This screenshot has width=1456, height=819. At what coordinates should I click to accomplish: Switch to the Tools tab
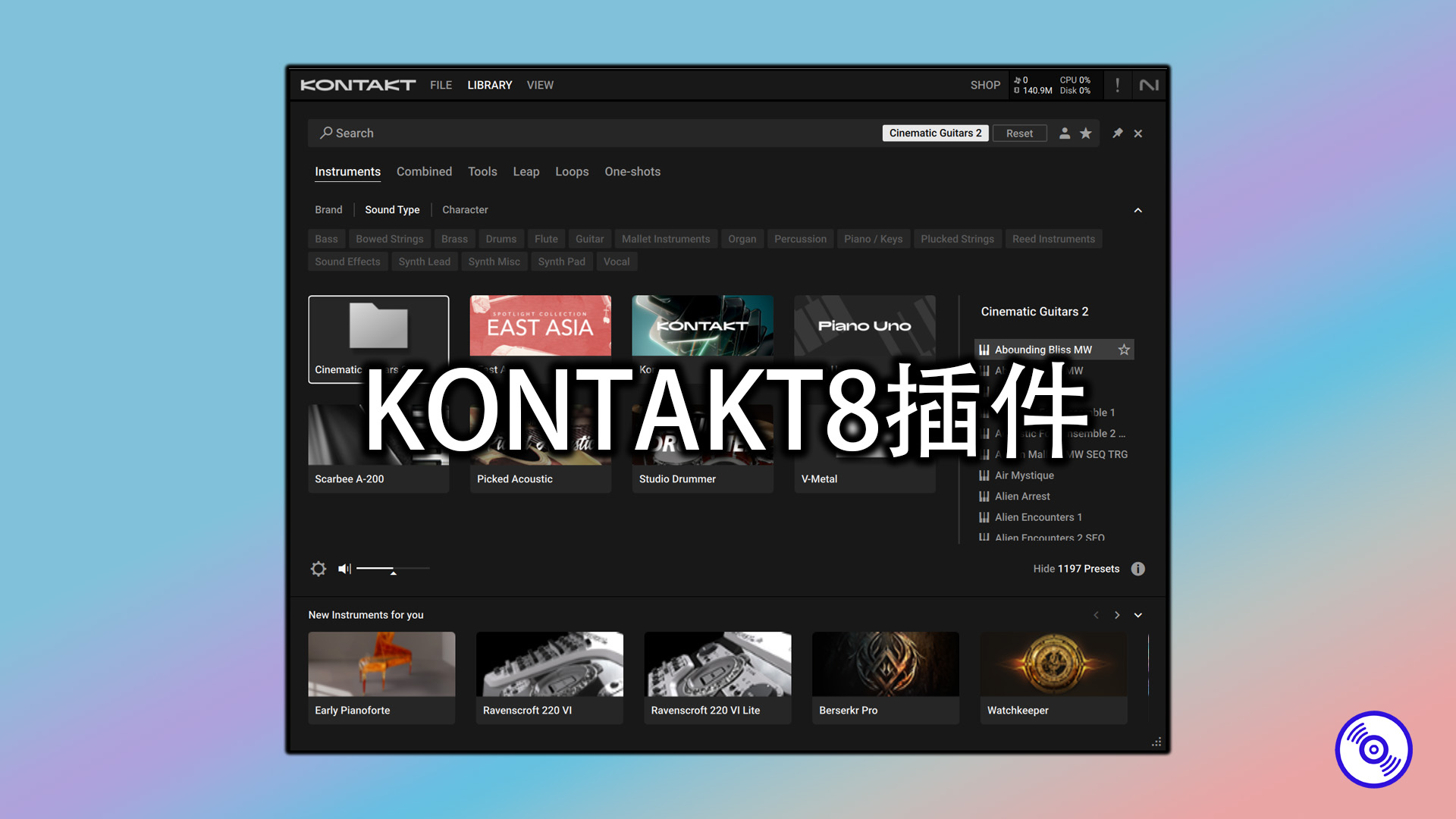pos(482,171)
